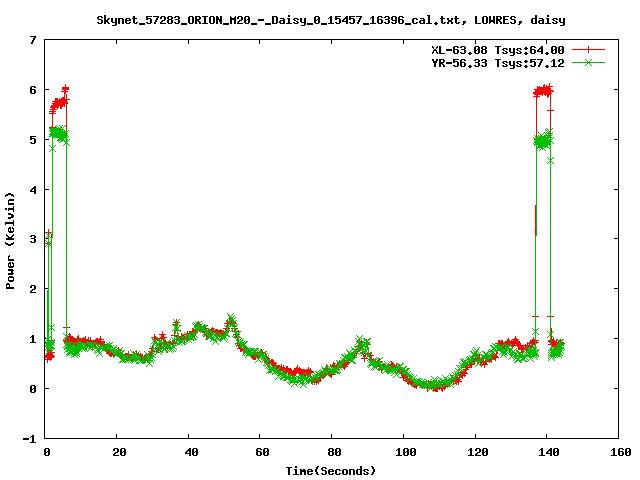Click y-axis tick label 2
640x480 pixels.
coord(33,289)
